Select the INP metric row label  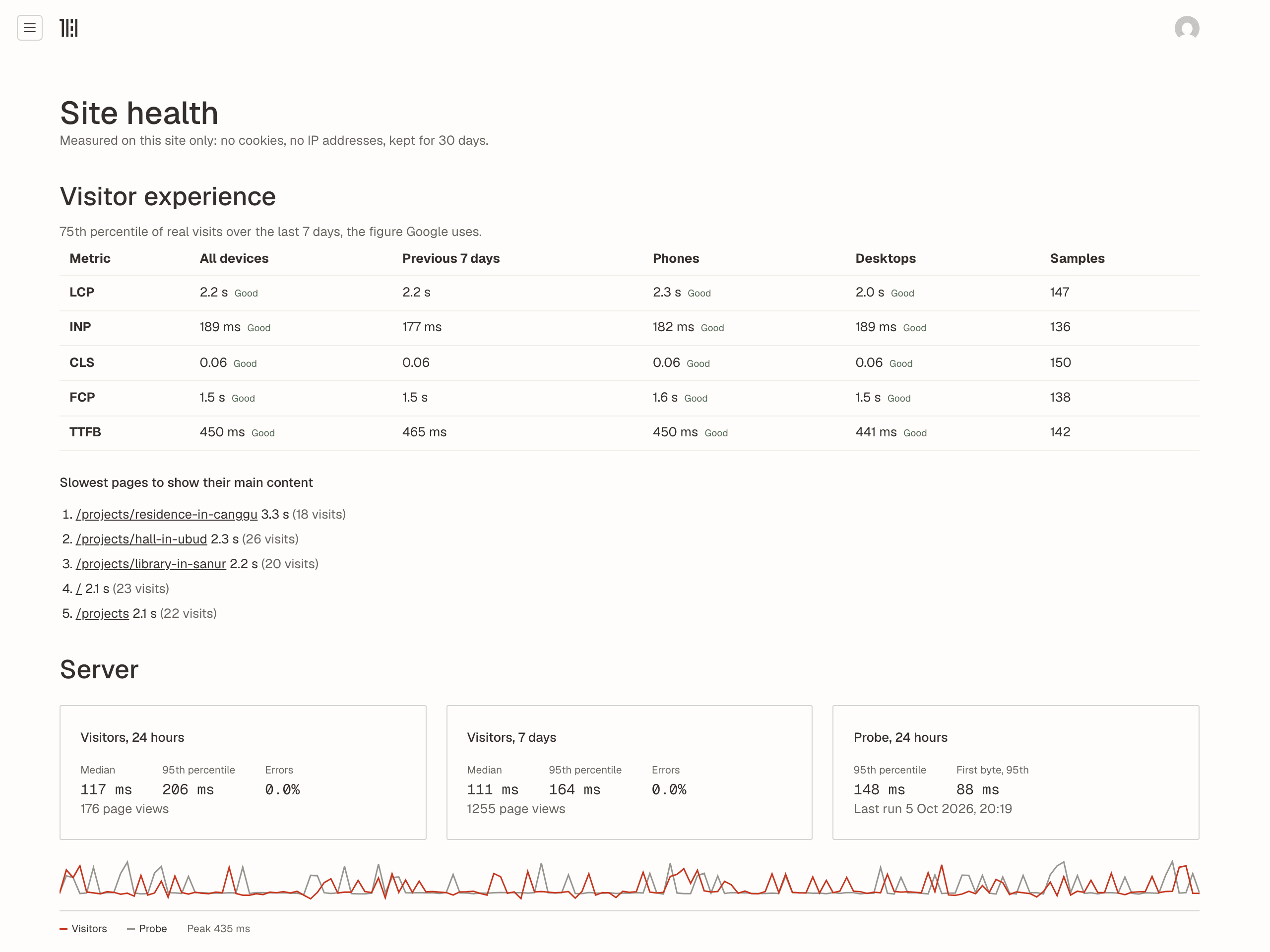click(x=80, y=327)
